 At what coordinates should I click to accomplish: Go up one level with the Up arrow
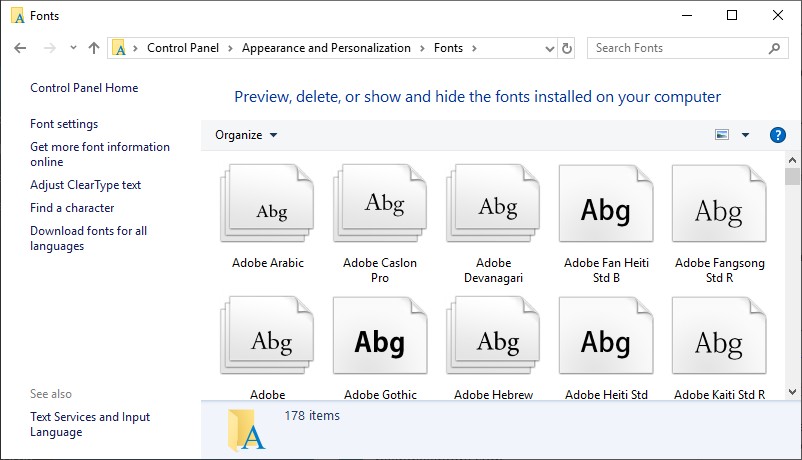94,48
